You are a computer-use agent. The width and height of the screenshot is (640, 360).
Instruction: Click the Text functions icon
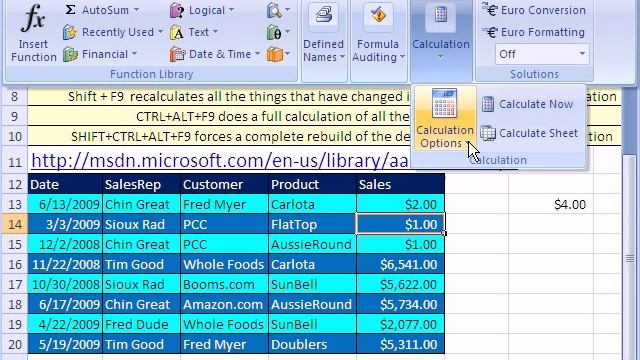(177, 32)
